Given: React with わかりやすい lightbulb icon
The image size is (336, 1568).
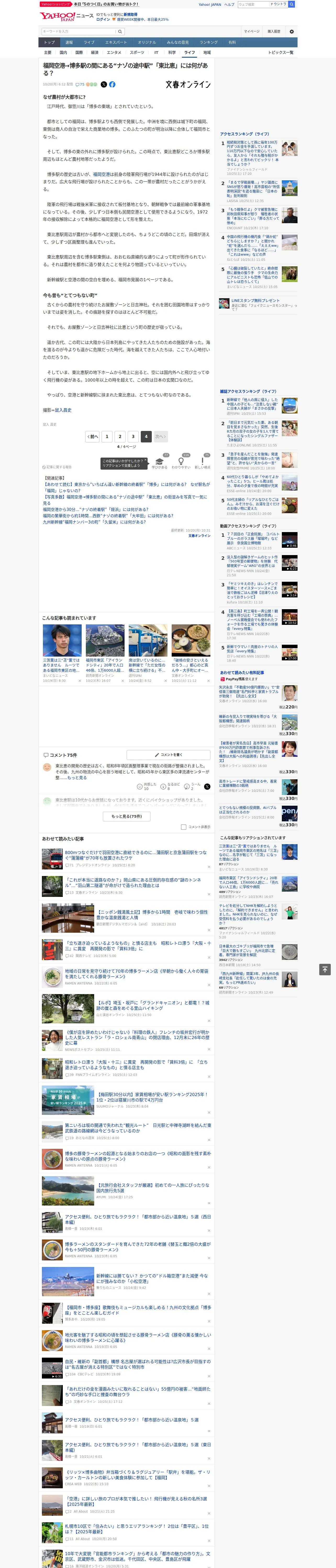Looking at the screenshot, I should coord(181,462).
